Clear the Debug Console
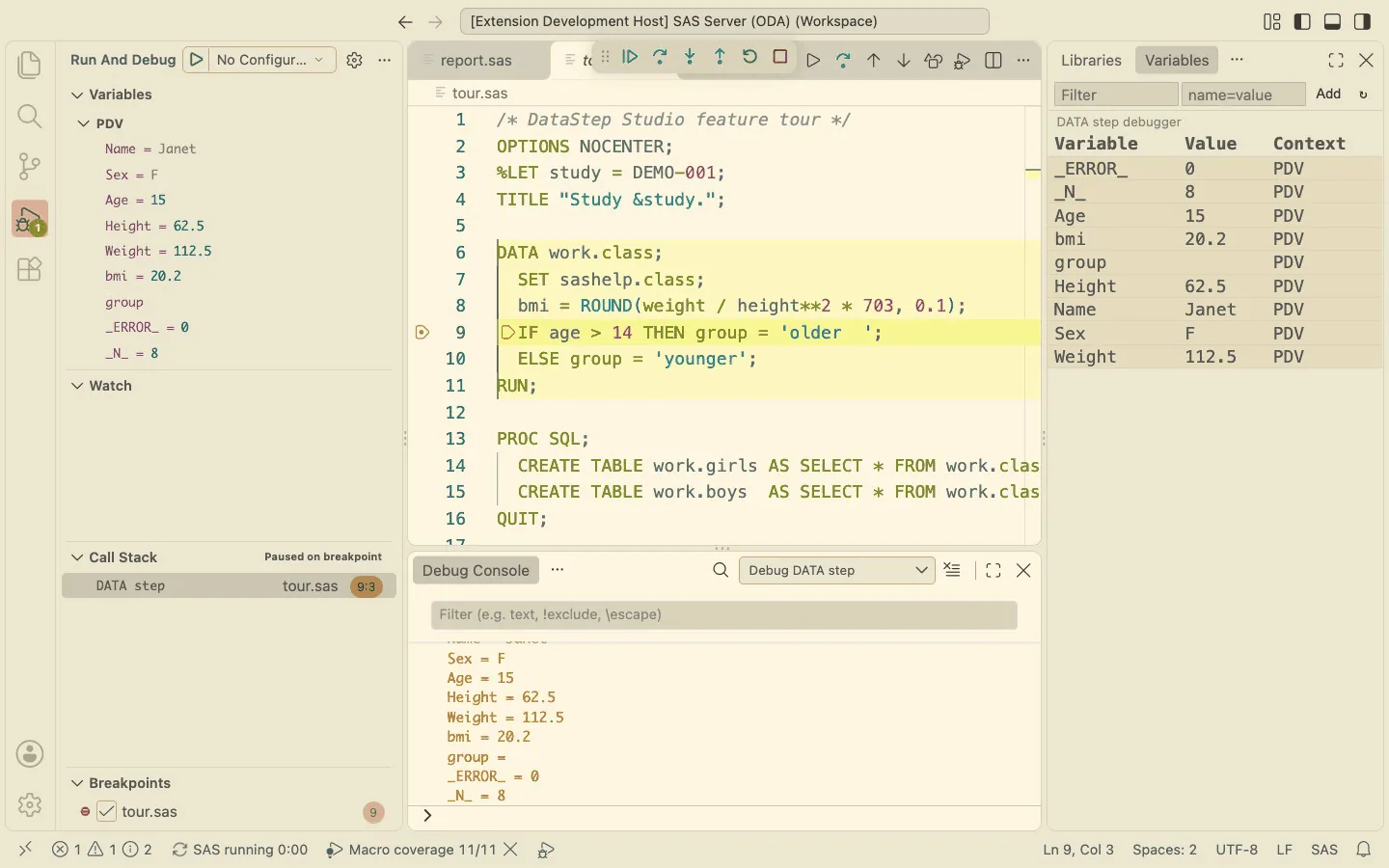 coord(952,571)
